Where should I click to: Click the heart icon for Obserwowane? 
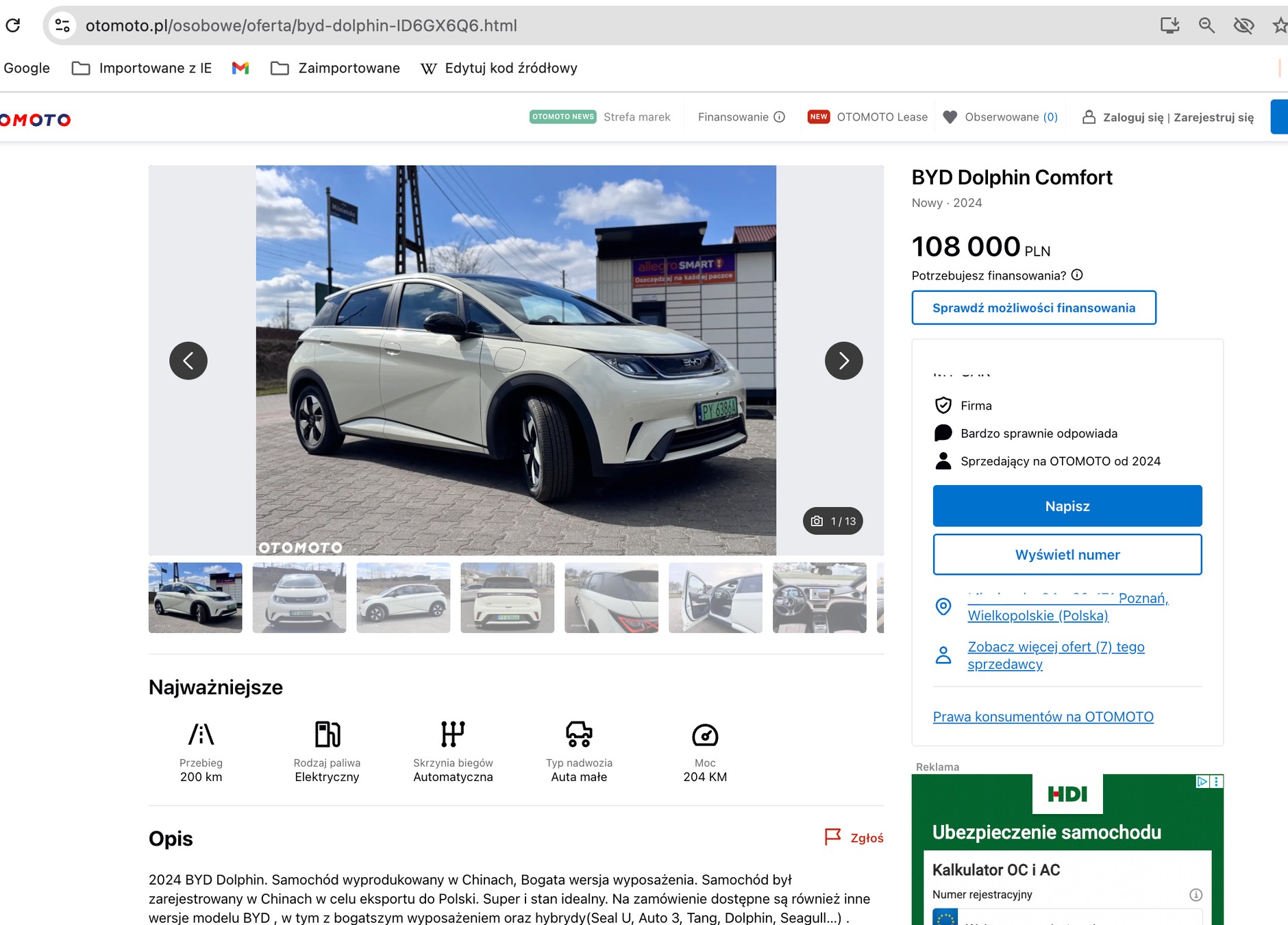pyautogui.click(x=950, y=117)
